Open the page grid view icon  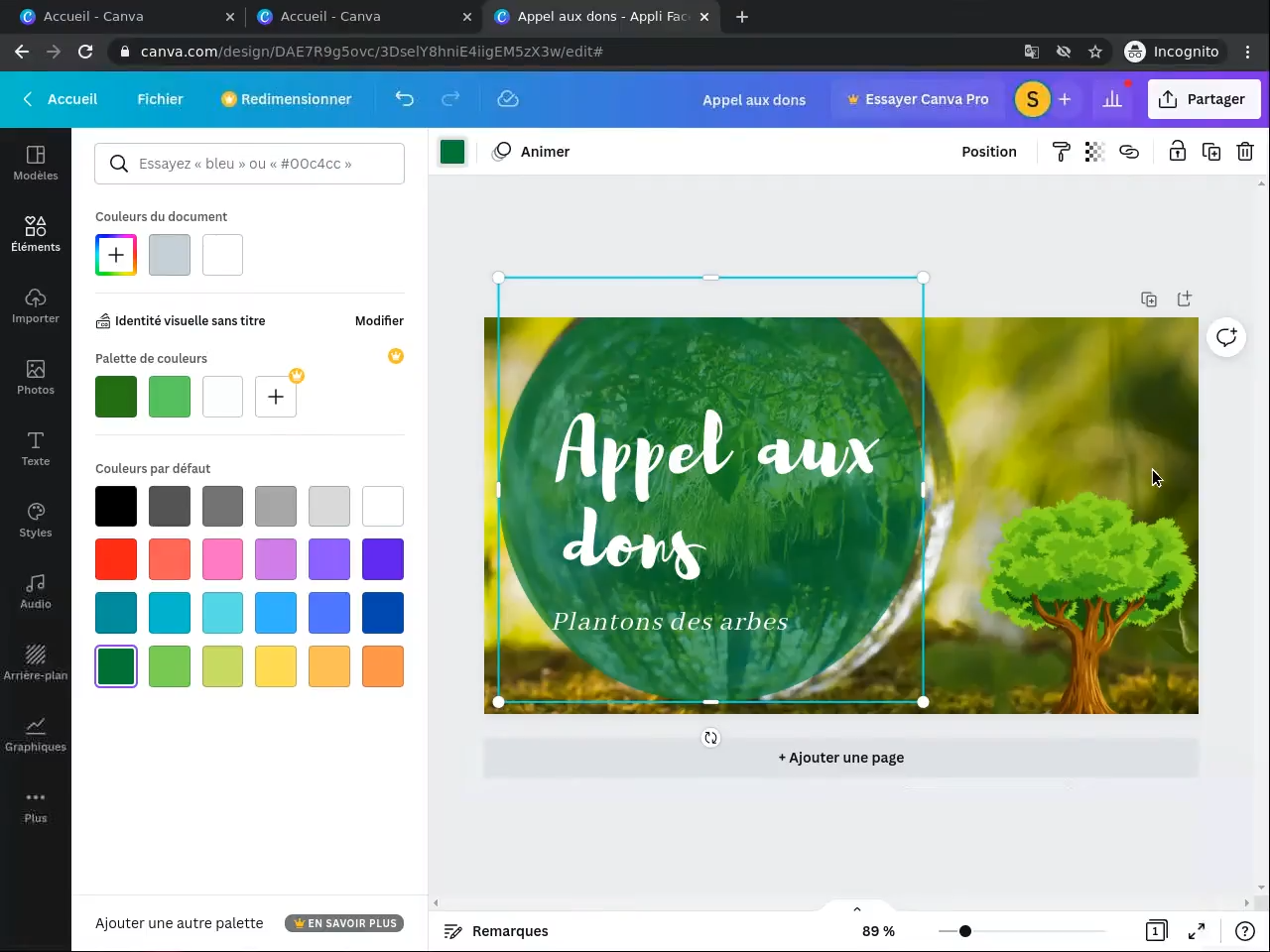point(1156,931)
